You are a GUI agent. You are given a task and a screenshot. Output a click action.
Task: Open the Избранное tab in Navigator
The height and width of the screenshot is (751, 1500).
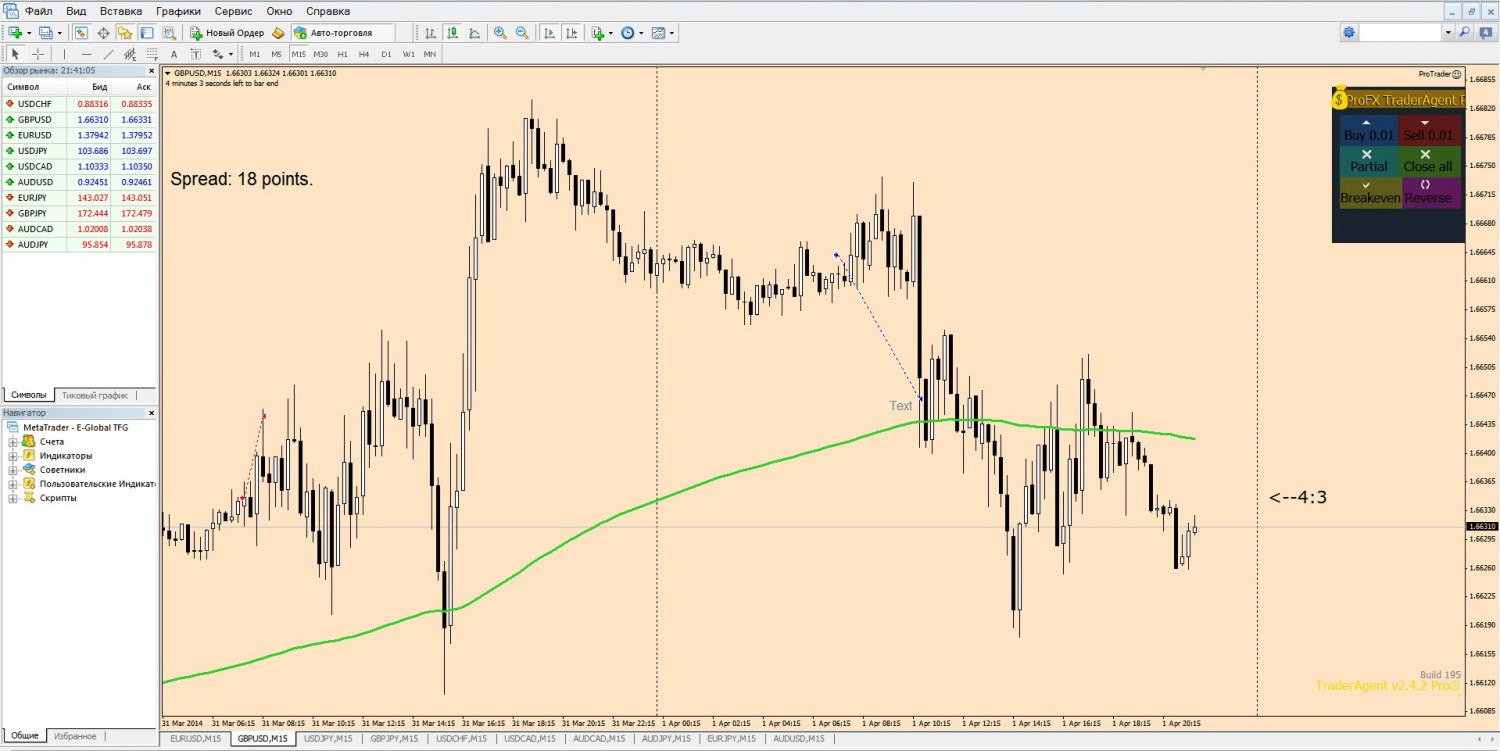pyautogui.click(x=75, y=736)
